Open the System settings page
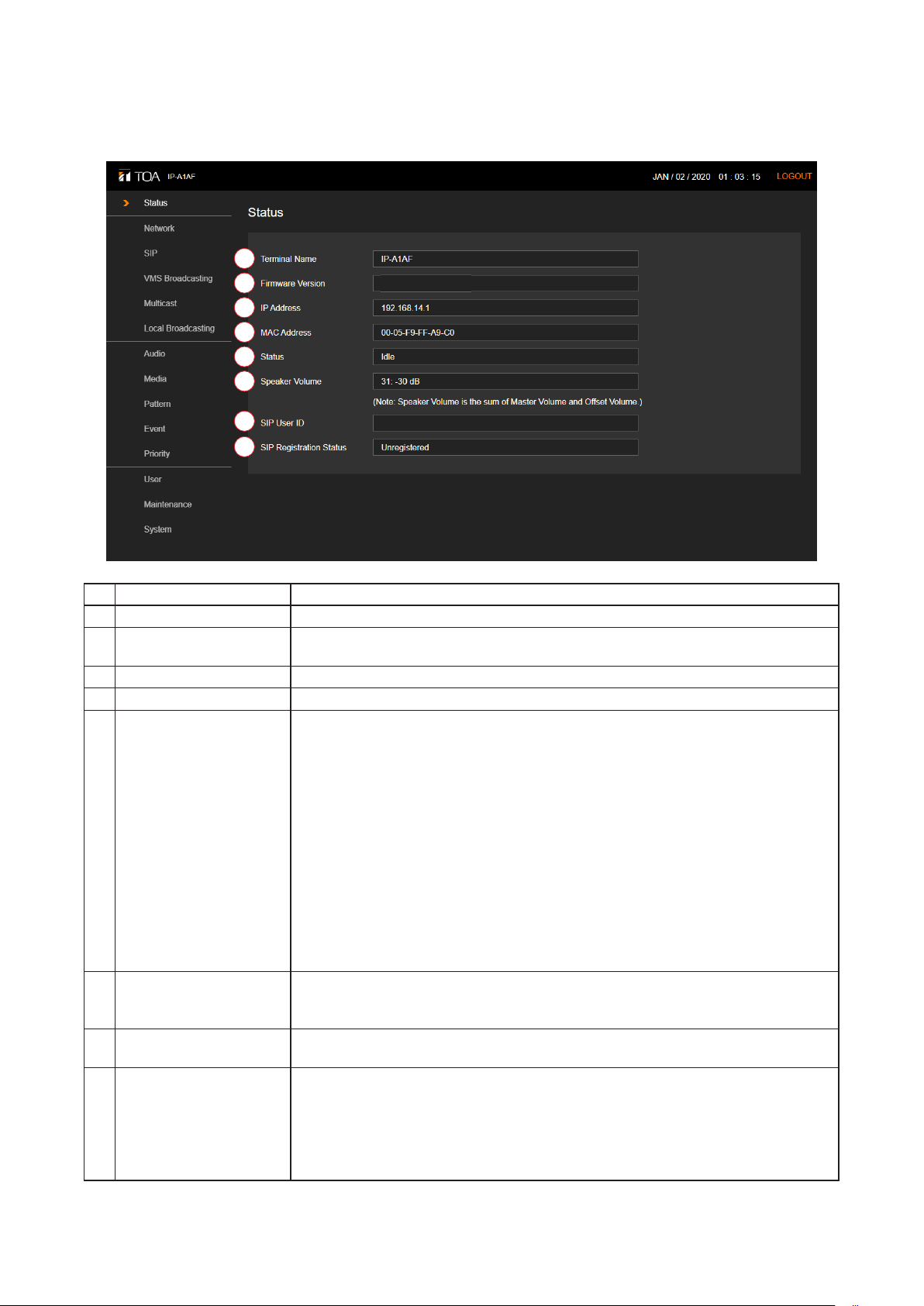Image resolution: width=924 pixels, height=1306 pixels. tap(157, 529)
